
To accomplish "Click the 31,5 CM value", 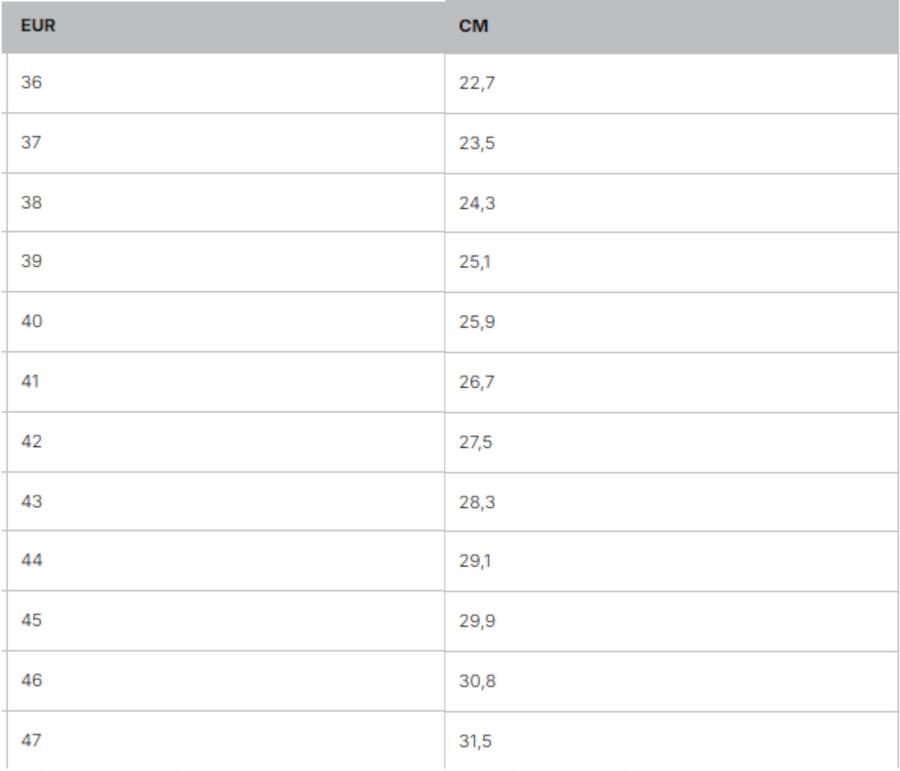I will tap(475, 741).
